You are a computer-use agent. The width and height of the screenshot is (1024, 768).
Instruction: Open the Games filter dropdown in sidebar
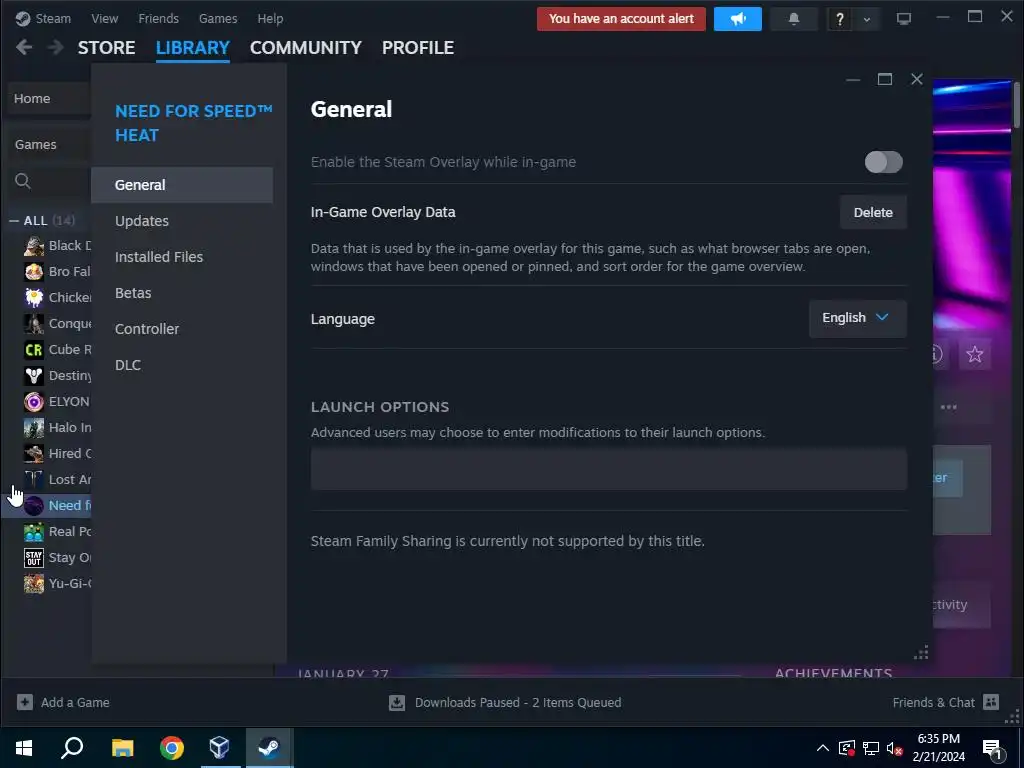(x=49, y=144)
